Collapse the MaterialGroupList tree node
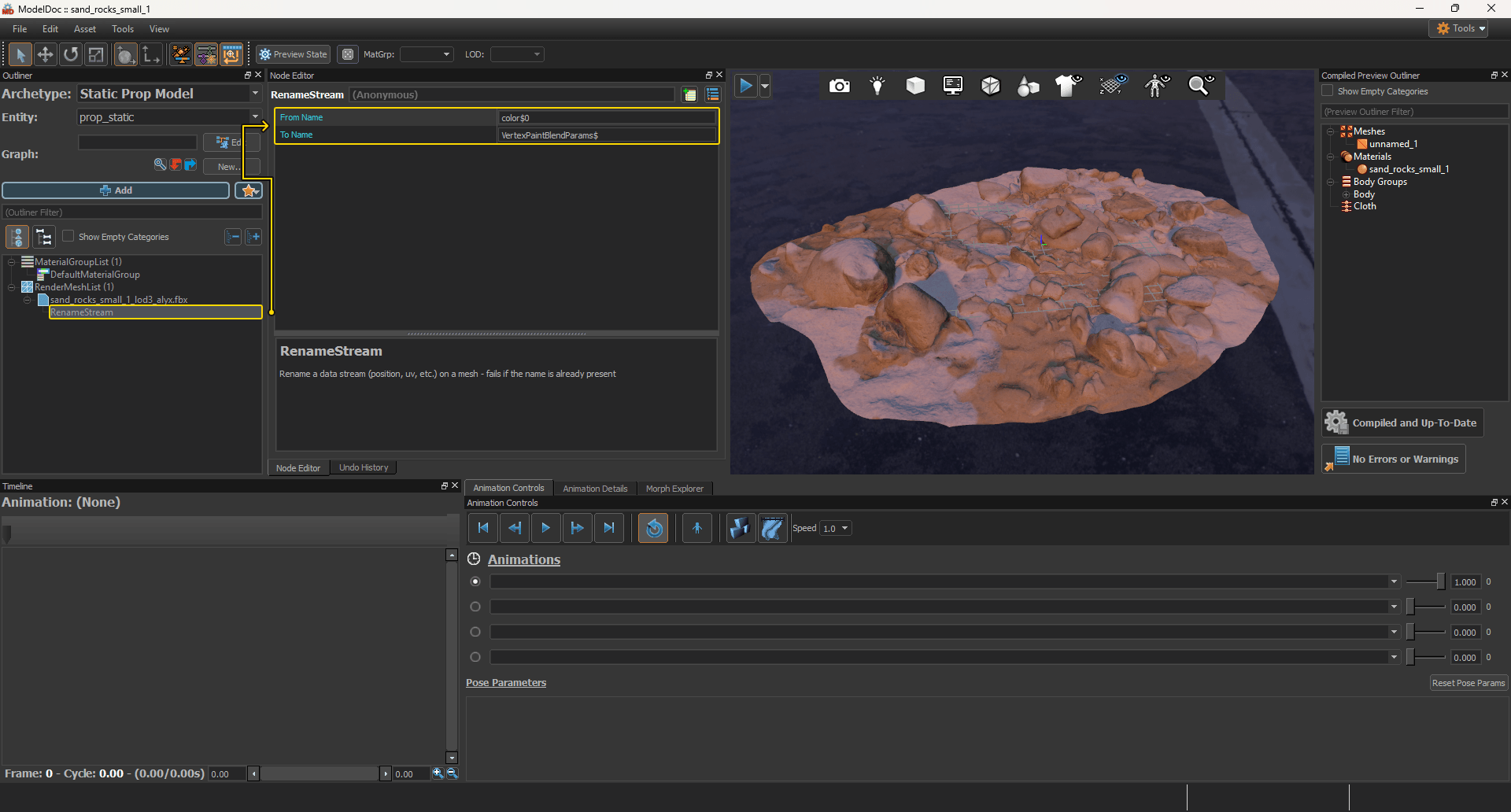1511x812 pixels. click(12, 262)
